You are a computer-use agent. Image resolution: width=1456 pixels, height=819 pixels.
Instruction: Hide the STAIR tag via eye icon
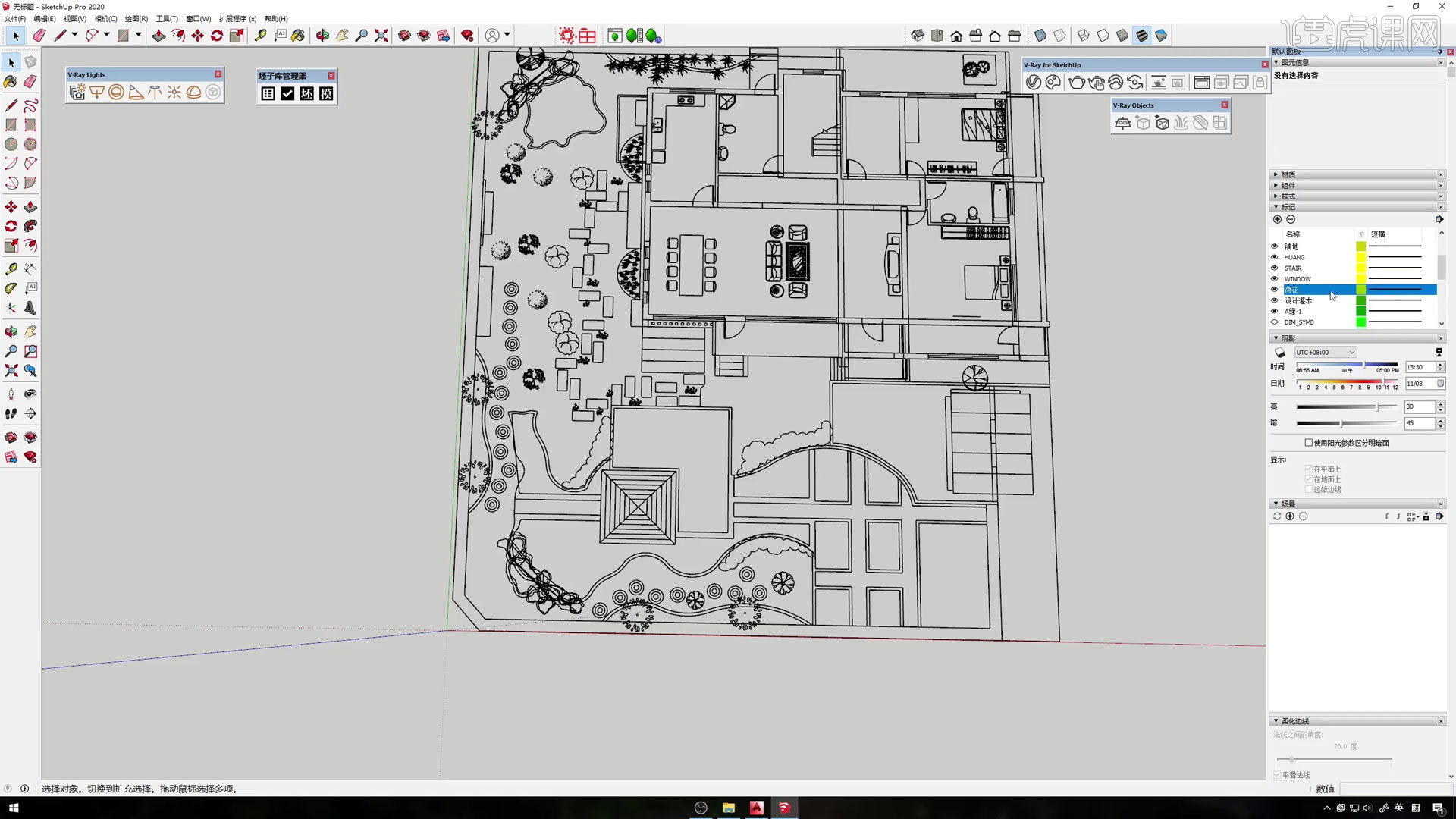pos(1274,268)
